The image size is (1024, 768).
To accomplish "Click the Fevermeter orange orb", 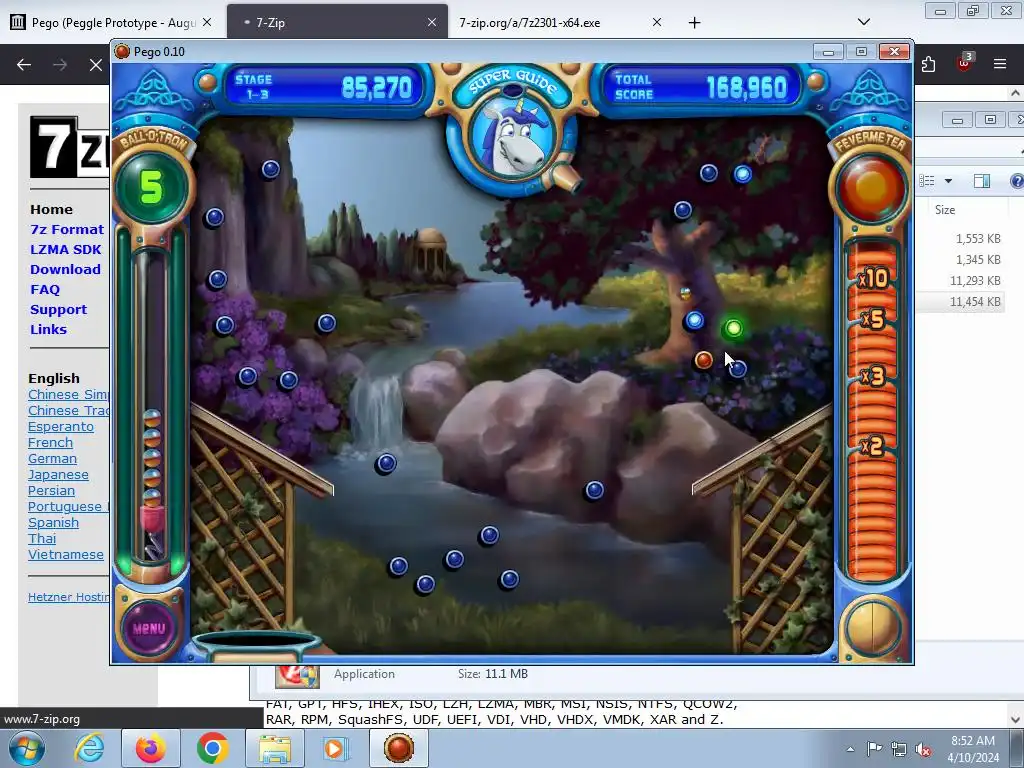I will (871, 188).
